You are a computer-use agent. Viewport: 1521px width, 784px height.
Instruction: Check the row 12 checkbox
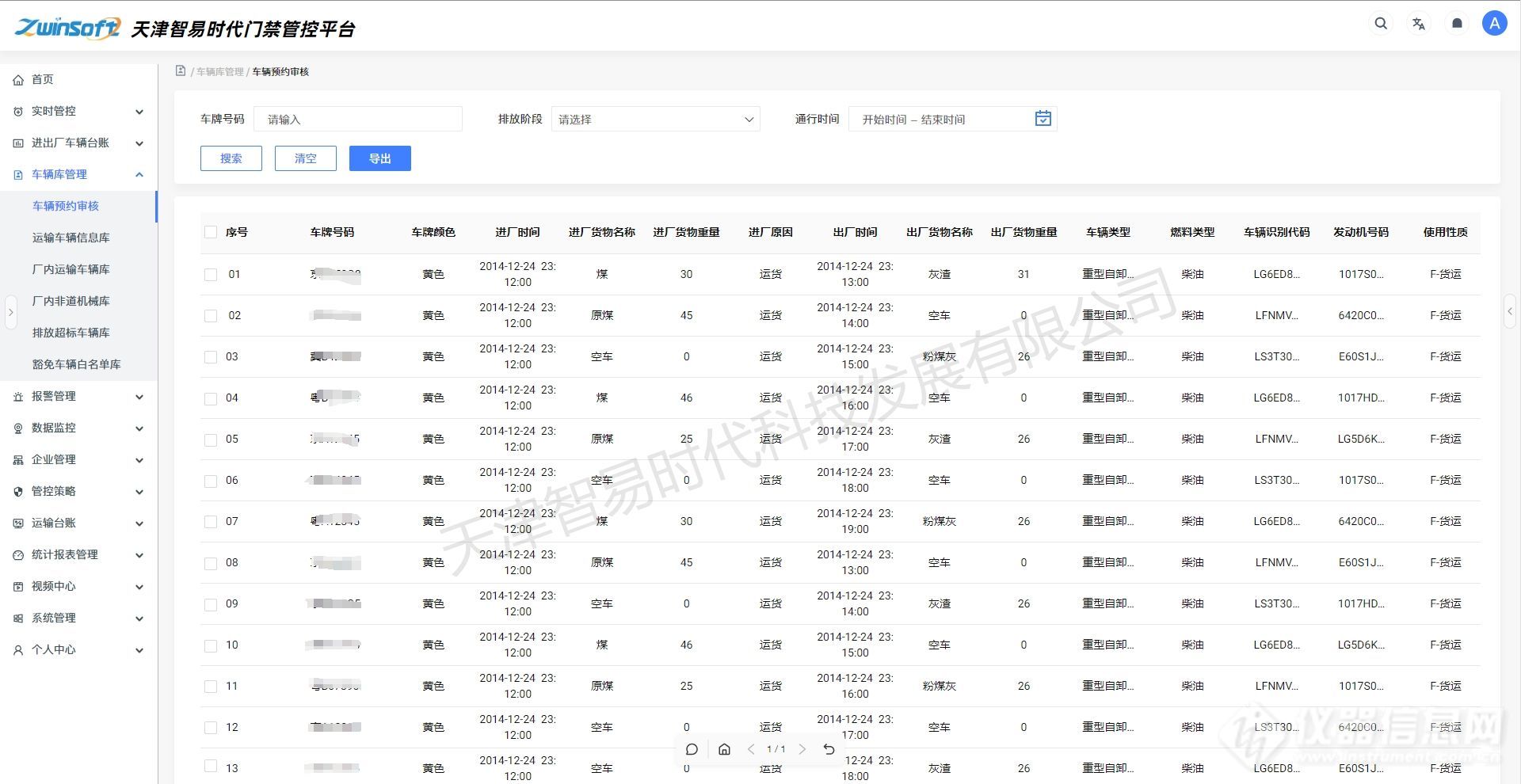211,727
